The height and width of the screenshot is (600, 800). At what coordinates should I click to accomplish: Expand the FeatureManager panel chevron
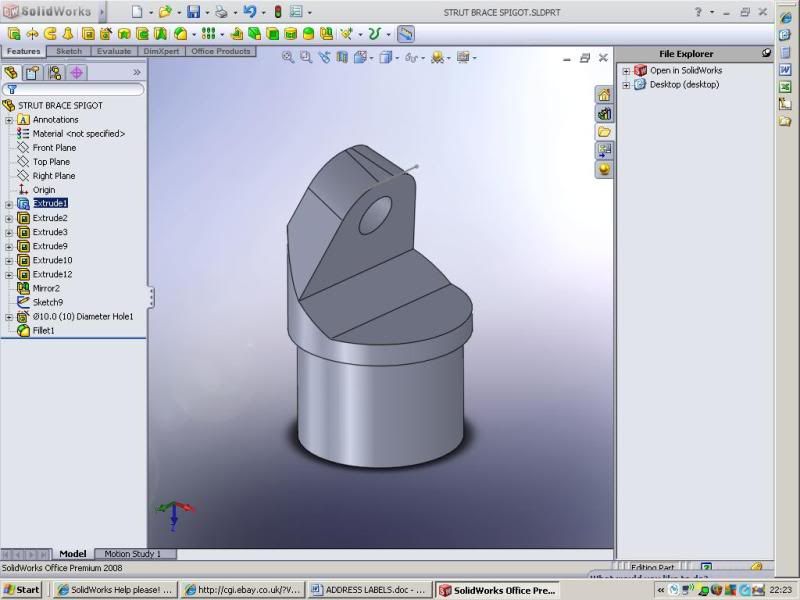tap(137, 72)
